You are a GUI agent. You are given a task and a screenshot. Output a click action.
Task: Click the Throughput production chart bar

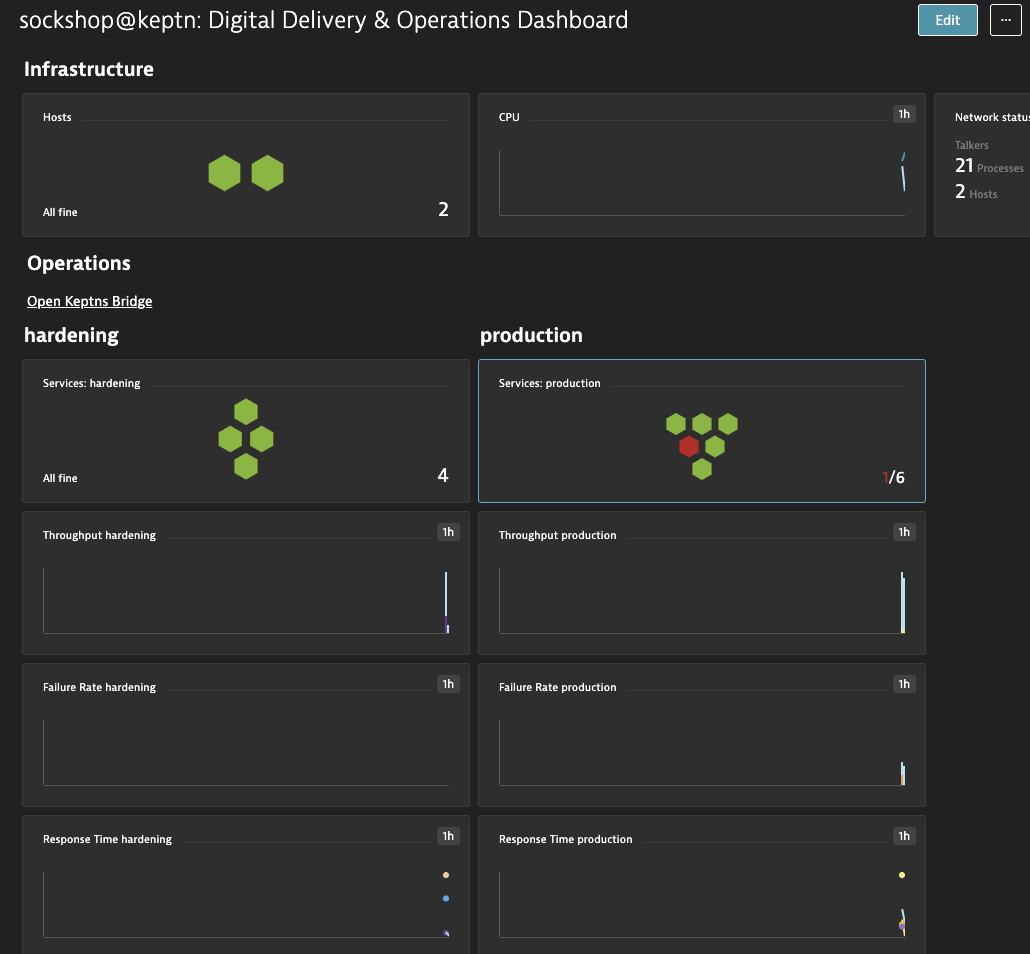[903, 602]
